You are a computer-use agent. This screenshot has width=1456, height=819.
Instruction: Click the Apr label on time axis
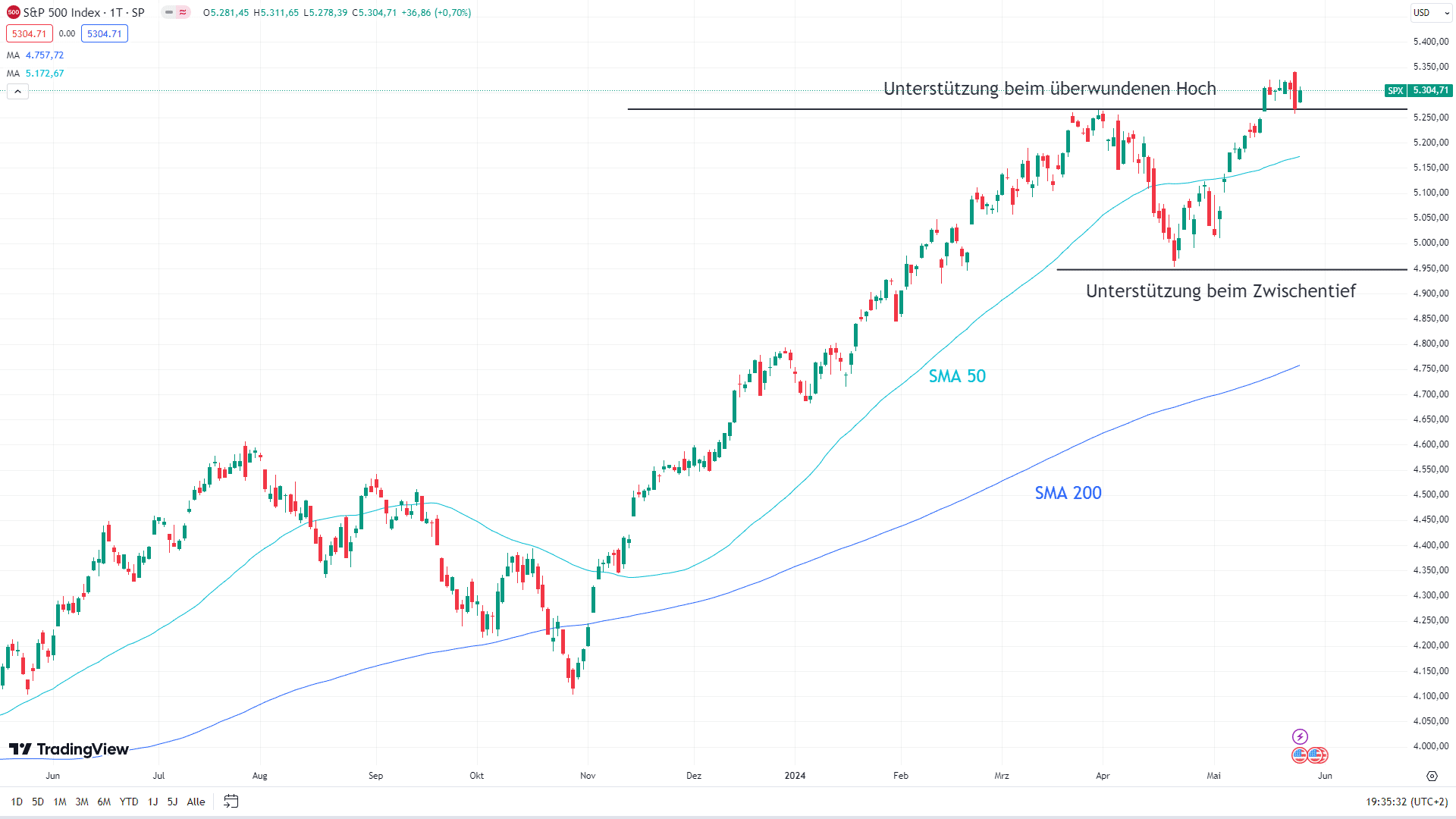click(x=1103, y=776)
